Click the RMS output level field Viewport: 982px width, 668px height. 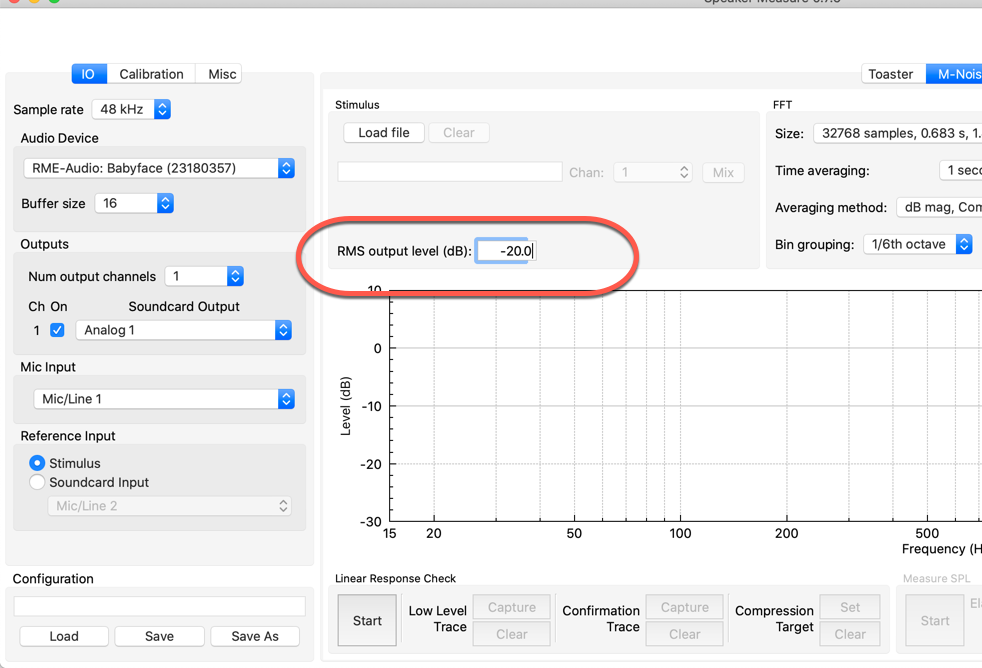click(x=506, y=251)
